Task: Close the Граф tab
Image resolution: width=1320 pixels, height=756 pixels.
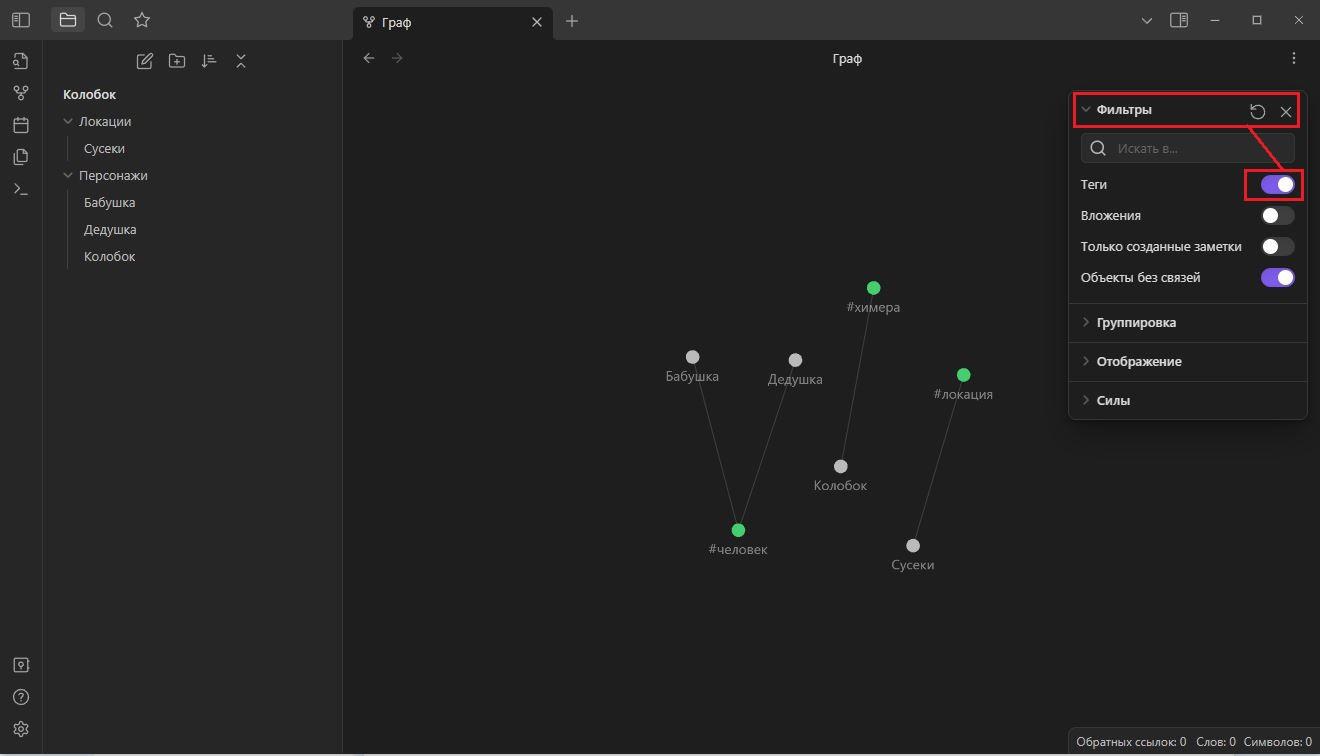Action: coord(537,22)
